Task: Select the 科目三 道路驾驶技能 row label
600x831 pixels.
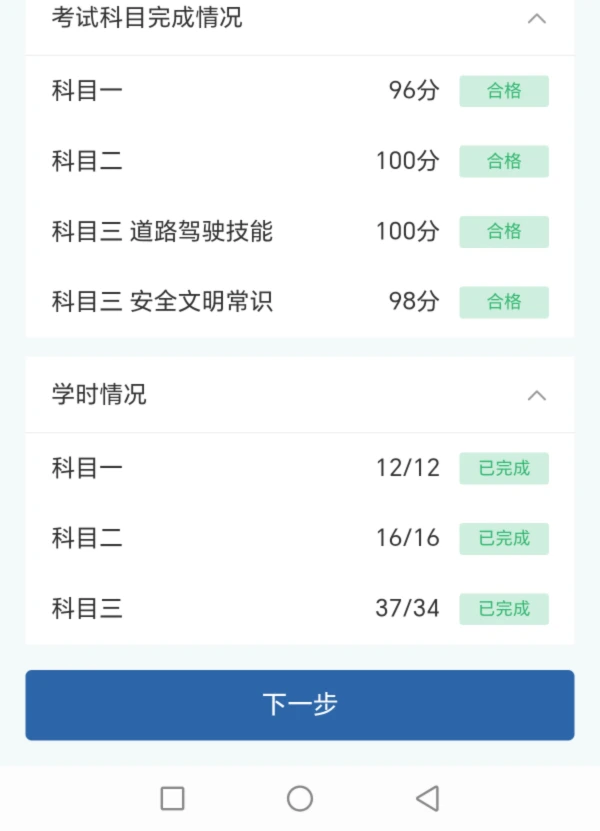Action: tap(162, 232)
